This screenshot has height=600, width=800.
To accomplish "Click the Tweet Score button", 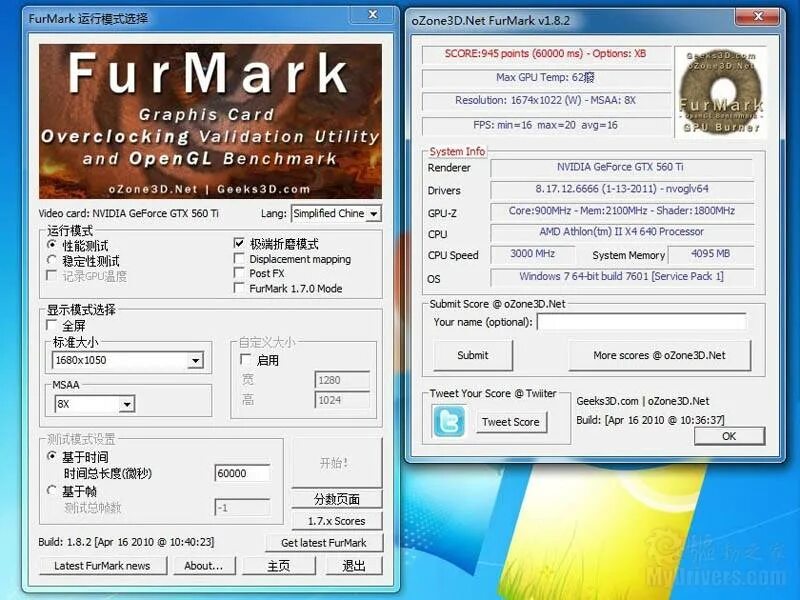I will coord(511,422).
